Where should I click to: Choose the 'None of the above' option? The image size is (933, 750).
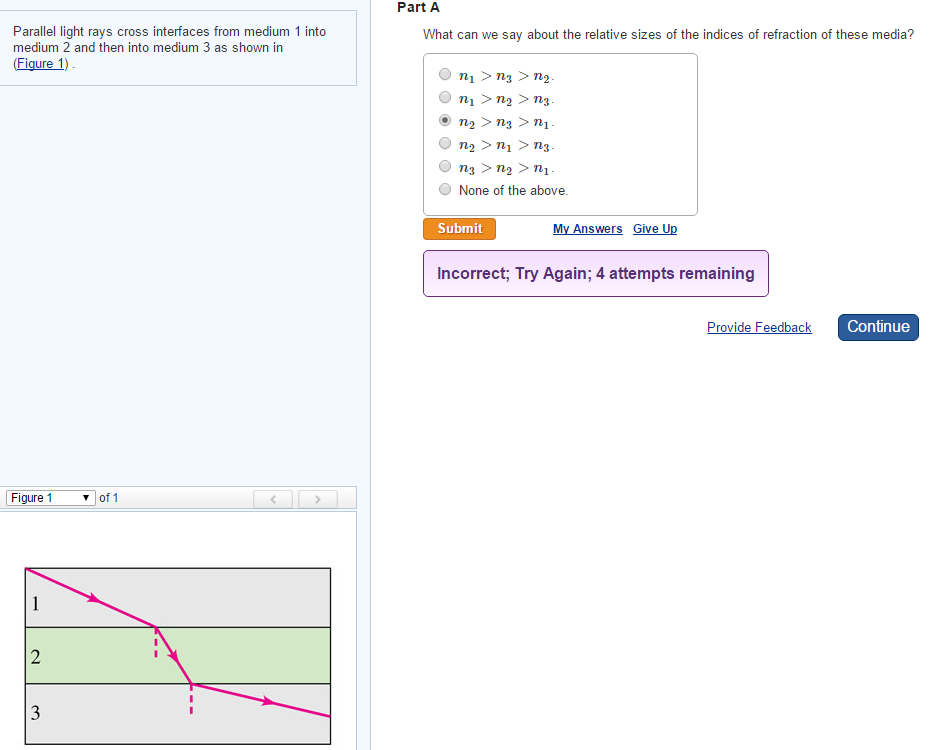click(445, 189)
